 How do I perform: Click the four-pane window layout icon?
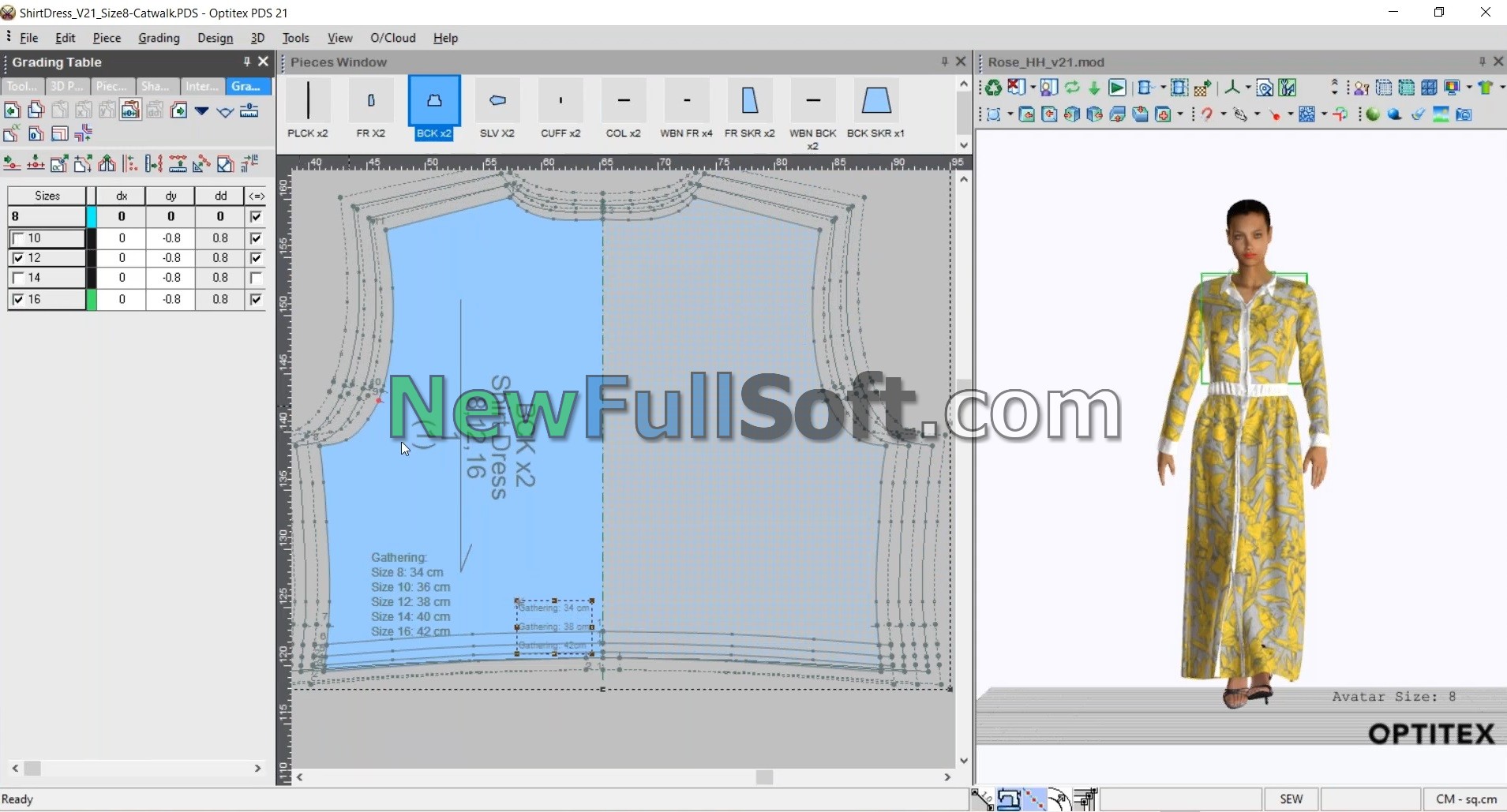point(1429,88)
